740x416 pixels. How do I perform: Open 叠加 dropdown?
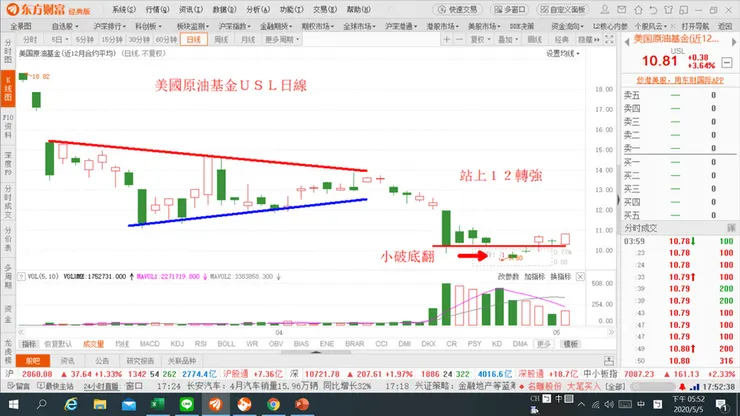508,40
